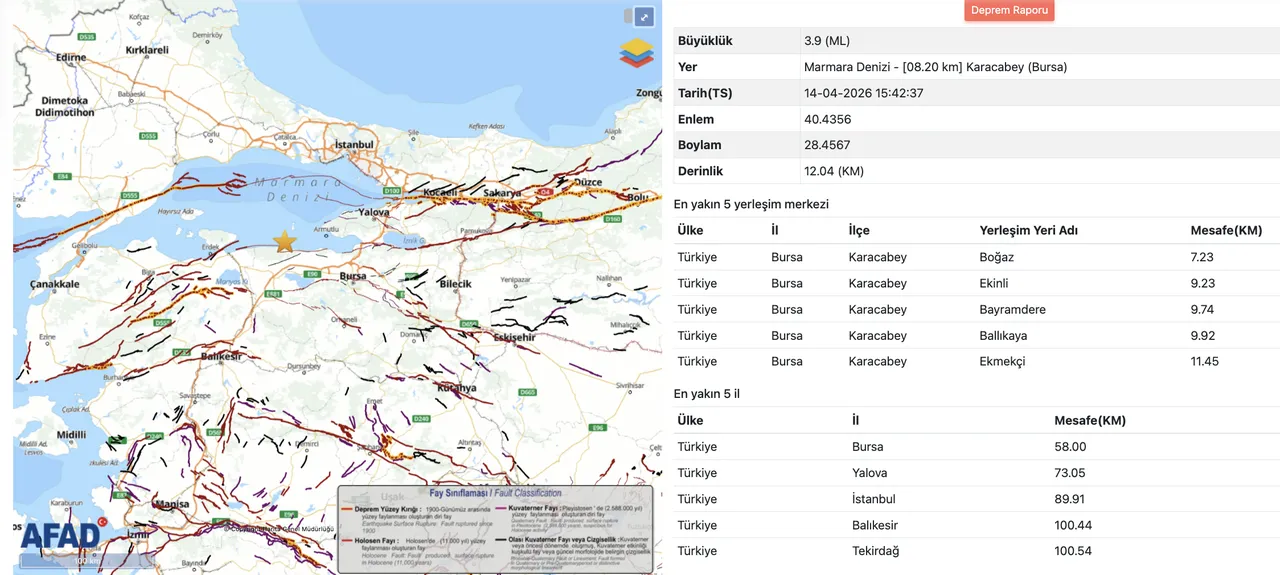The height and width of the screenshot is (575, 1280).
Task: Select the 73.05 province distance
Action: pyautogui.click(x=1071, y=473)
